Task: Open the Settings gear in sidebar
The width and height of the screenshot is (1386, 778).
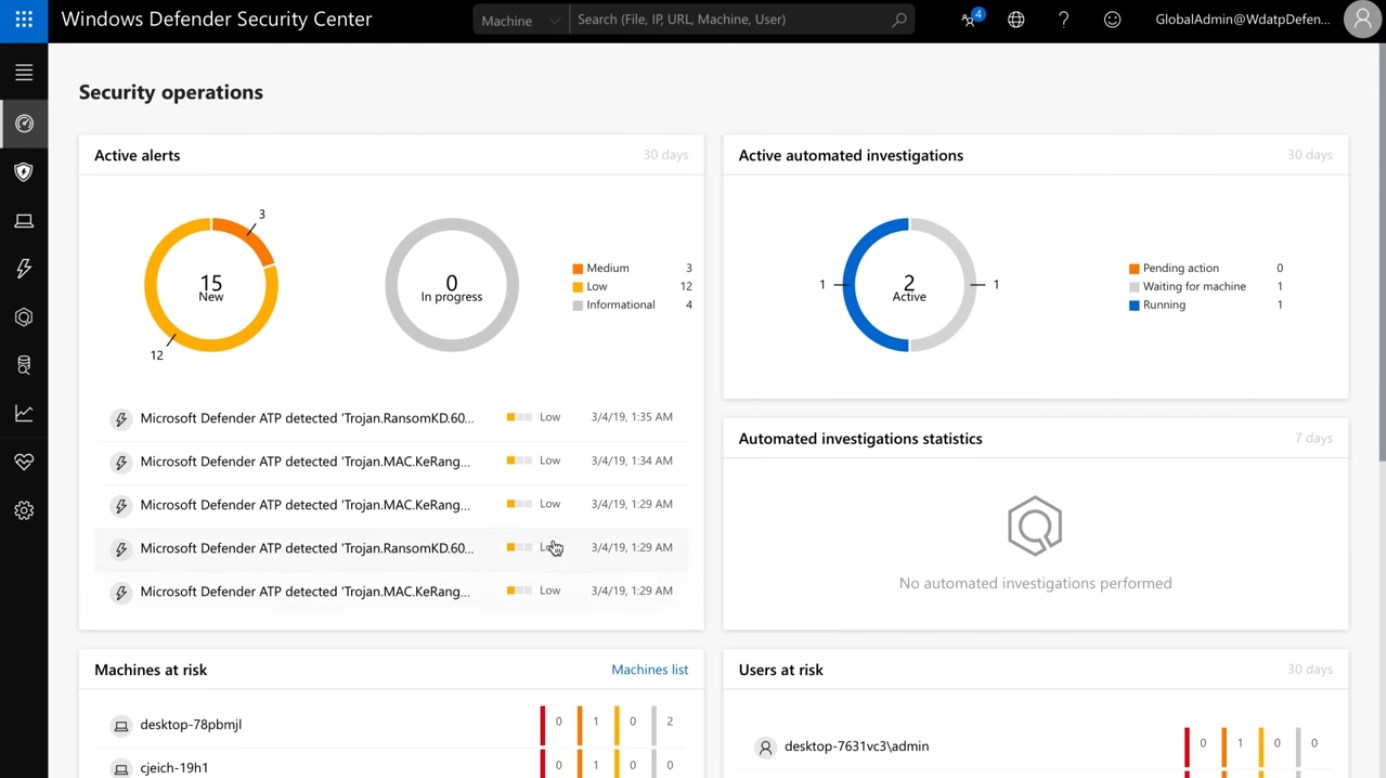Action: (x=24, y=510)
